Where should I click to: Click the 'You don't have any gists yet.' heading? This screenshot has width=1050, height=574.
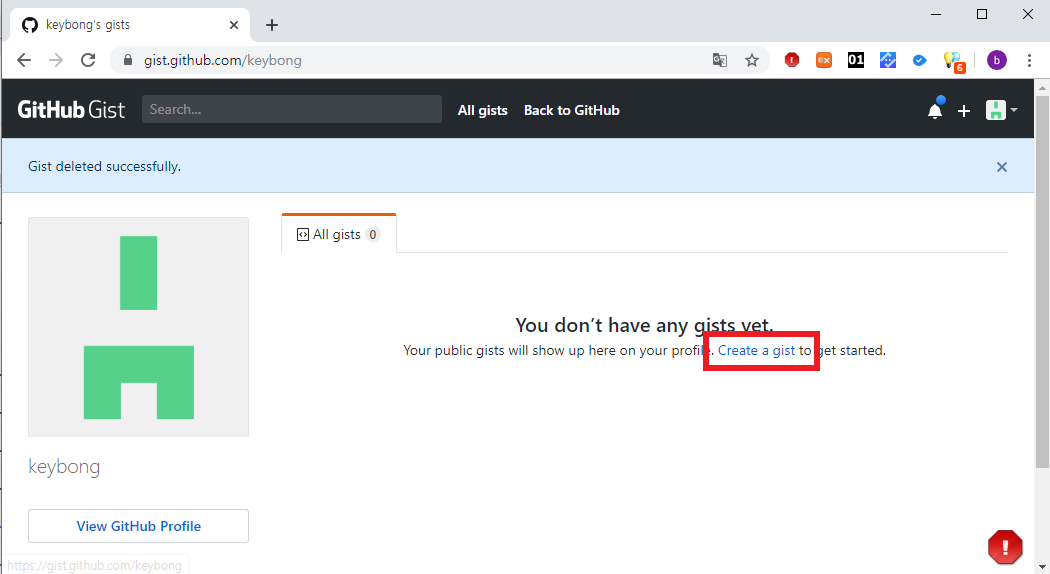click(x=644, y=326)
